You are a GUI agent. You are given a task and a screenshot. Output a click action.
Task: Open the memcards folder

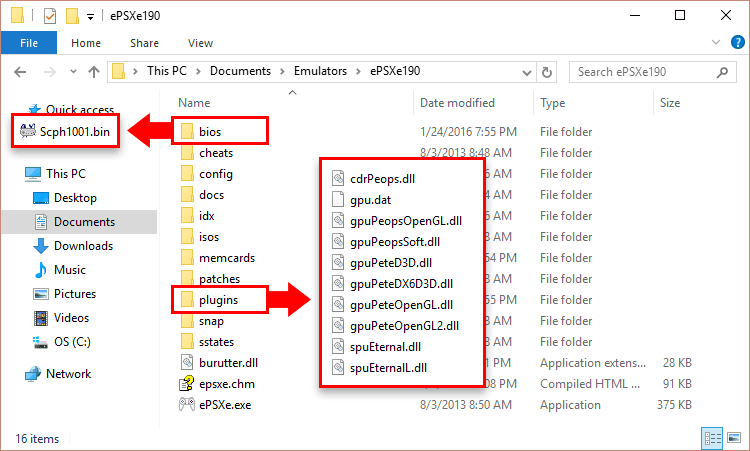point(221,258)
